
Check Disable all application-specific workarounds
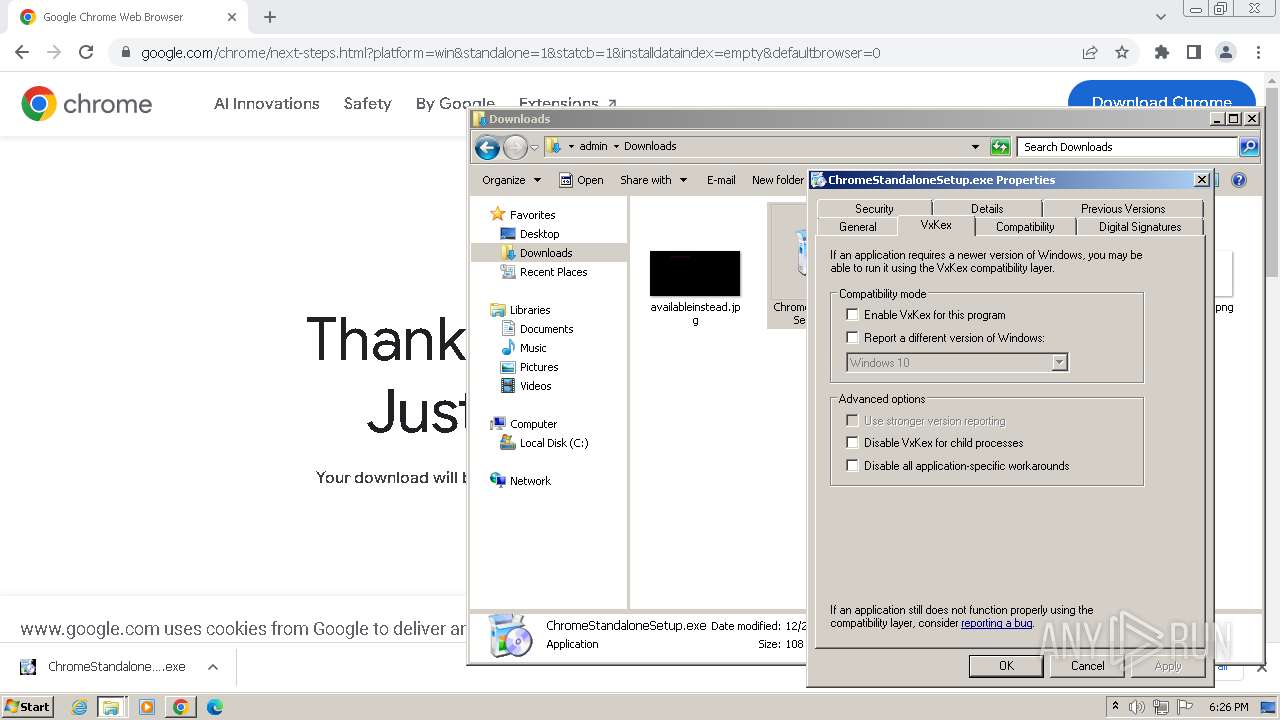point(853,466)
